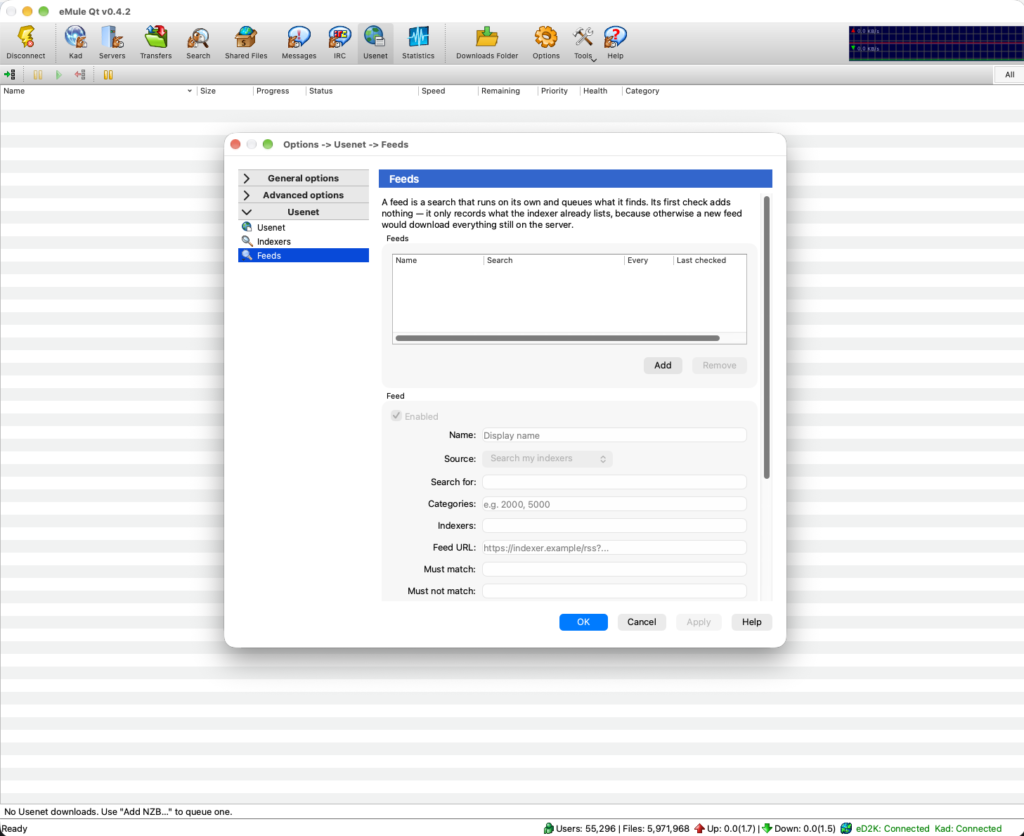The image size is (1024, 836).
Task: Click the feeds table horizontal scrollbar
Action: click(x=557, y=338)
